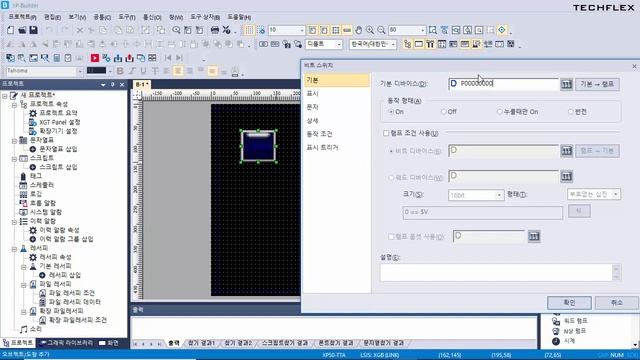Click the pin icon on 프로젝트 panel header
The height and width of the screenshot is (360, 640).
point(113,84)
